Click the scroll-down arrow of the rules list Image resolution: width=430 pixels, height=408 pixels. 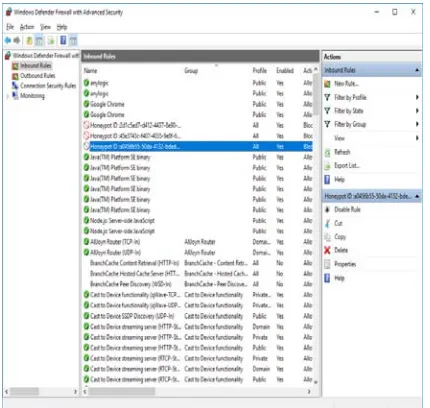click(316, 382)
